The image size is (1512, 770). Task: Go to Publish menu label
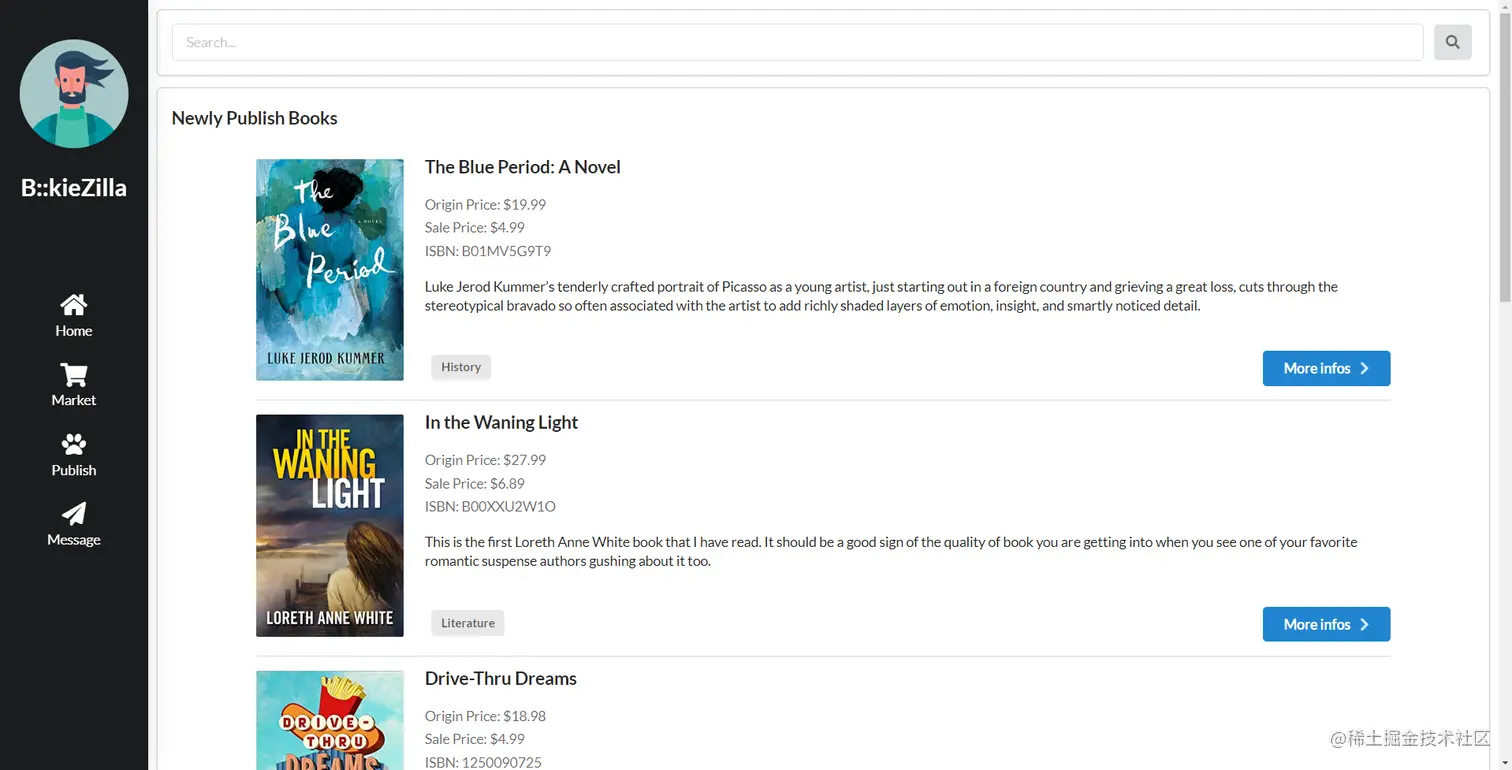tap(74, 470)
